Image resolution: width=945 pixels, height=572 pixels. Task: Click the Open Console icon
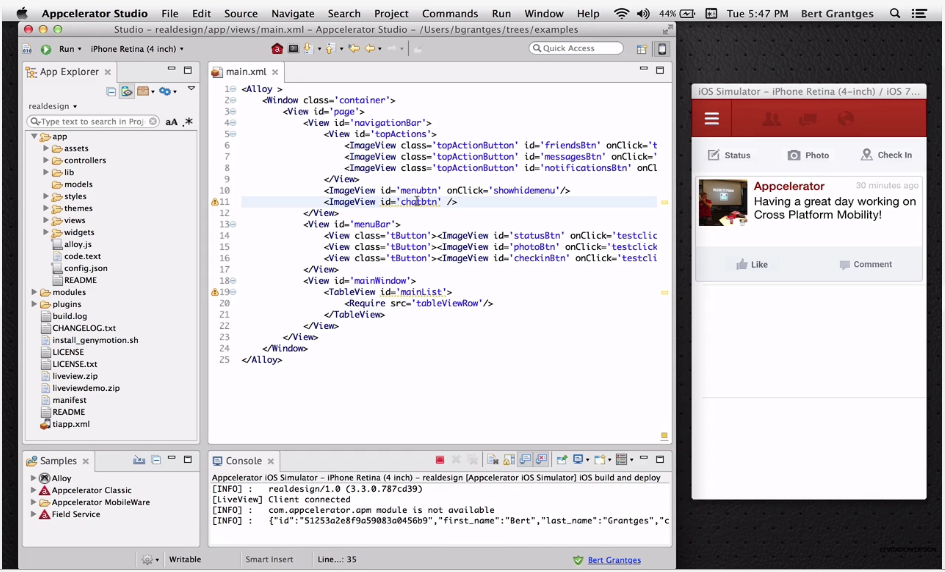coord(601,460)
